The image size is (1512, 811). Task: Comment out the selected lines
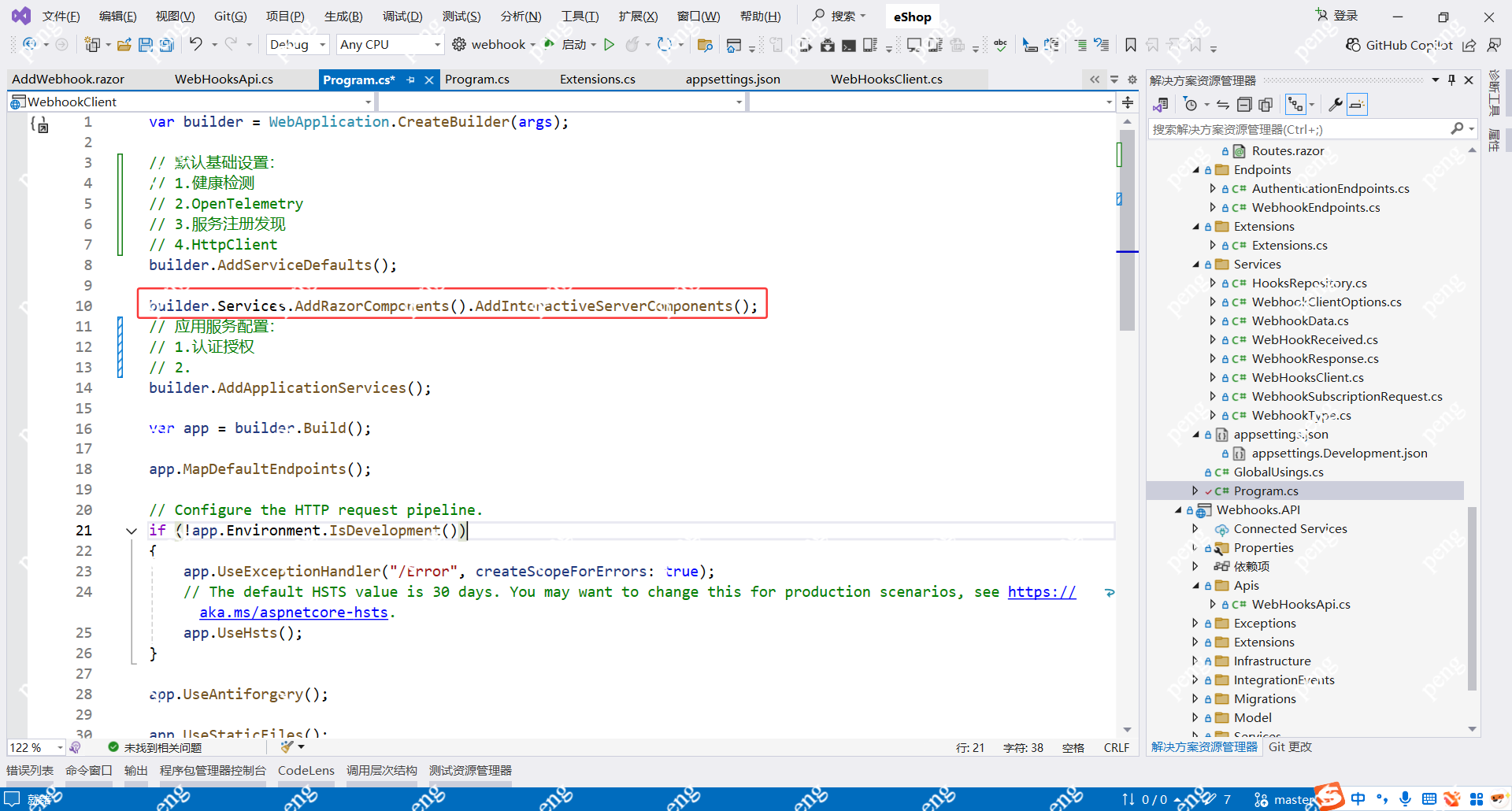1080,45
